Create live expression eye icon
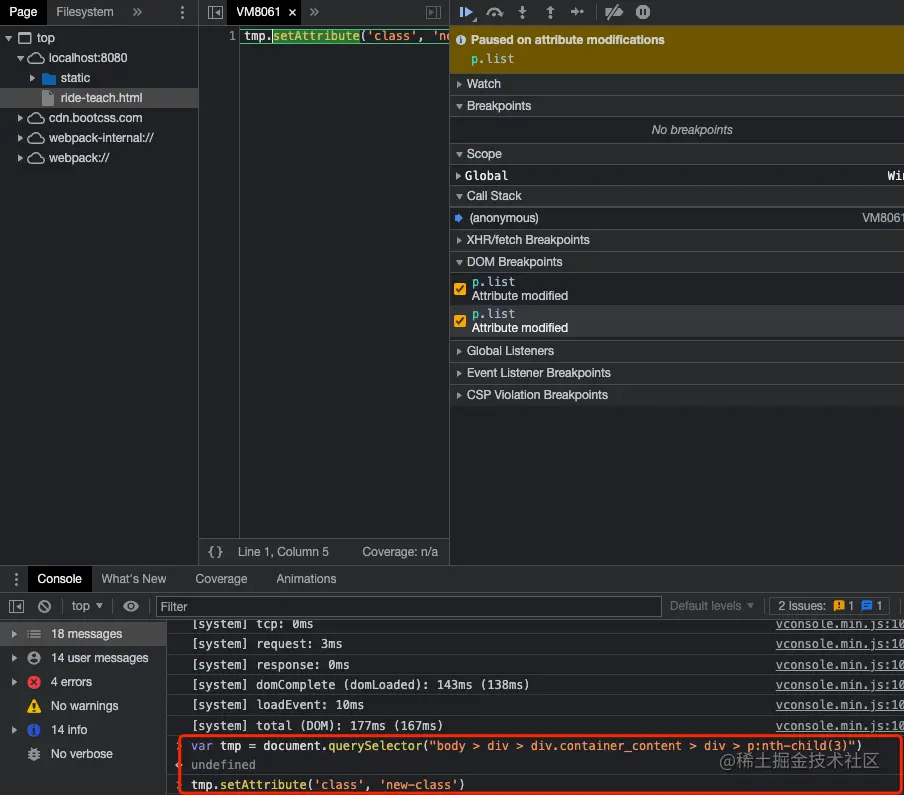 click(131, 606)
